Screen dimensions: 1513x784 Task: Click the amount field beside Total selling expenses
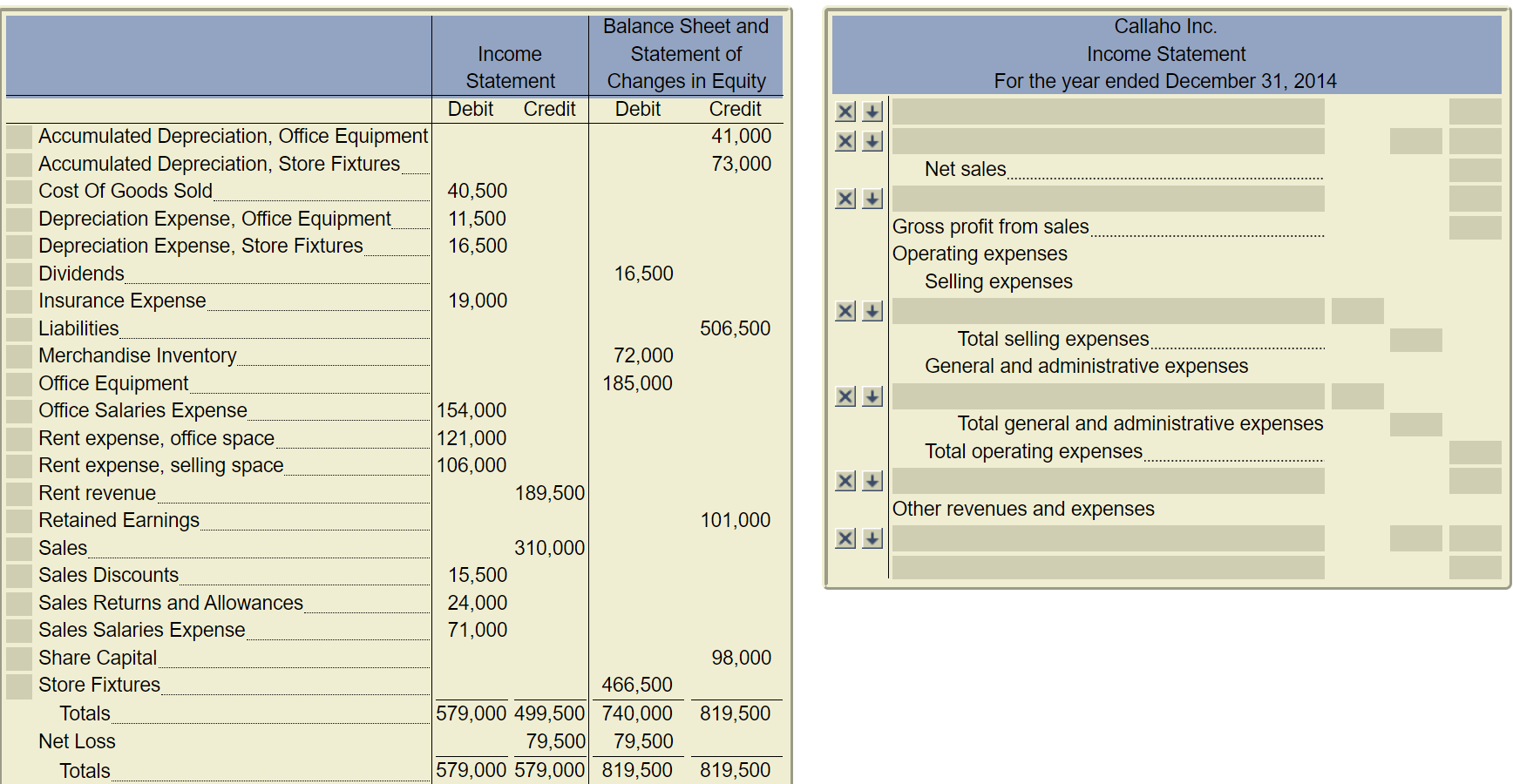pos(1415,340)
